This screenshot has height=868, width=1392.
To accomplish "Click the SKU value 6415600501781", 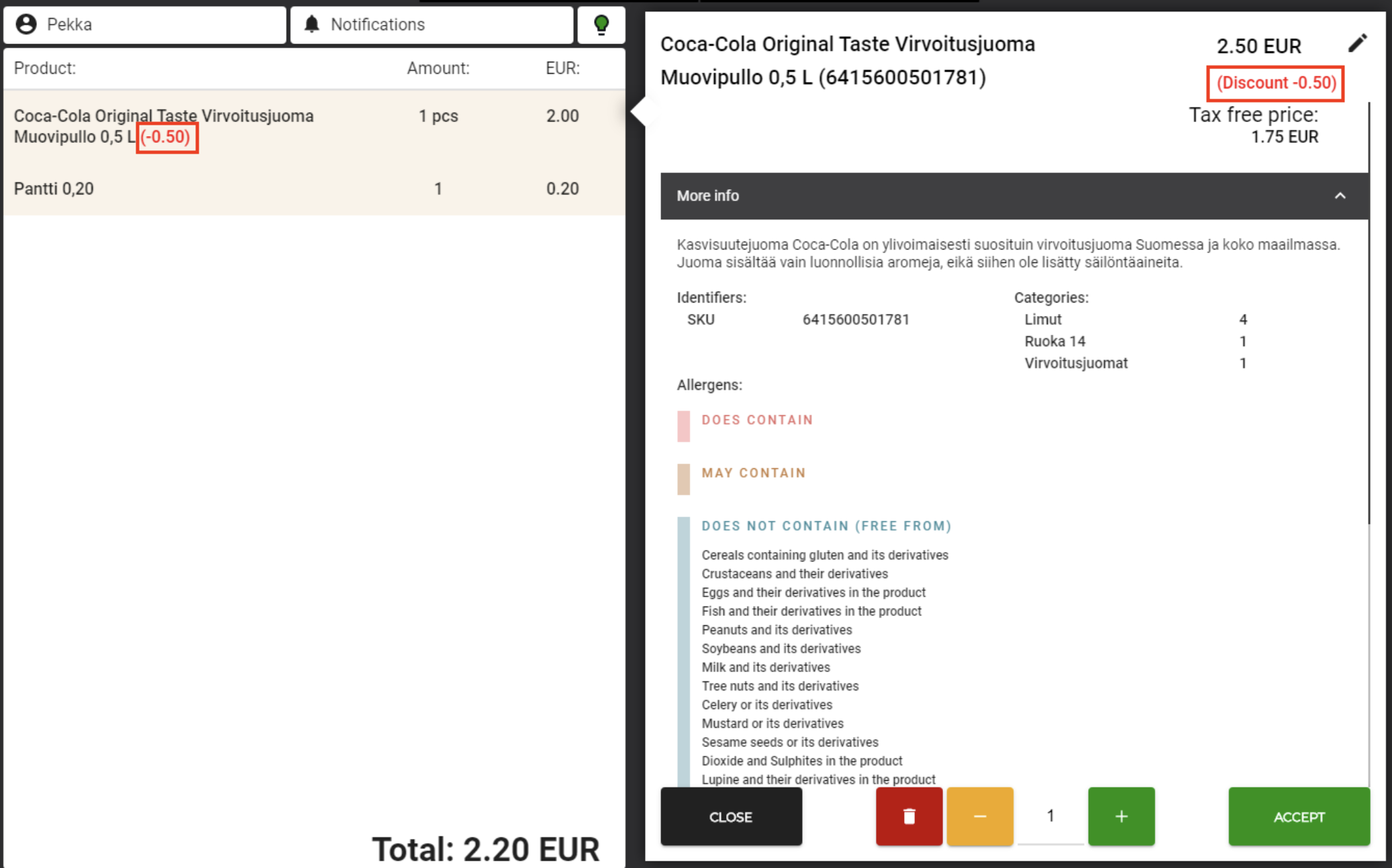I will point(856,319).
